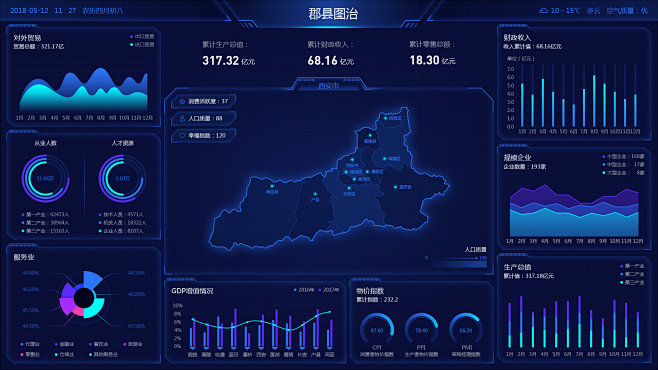Toggle 第三产业 legend in 生产总值 panel

click(x=632, y=282)
